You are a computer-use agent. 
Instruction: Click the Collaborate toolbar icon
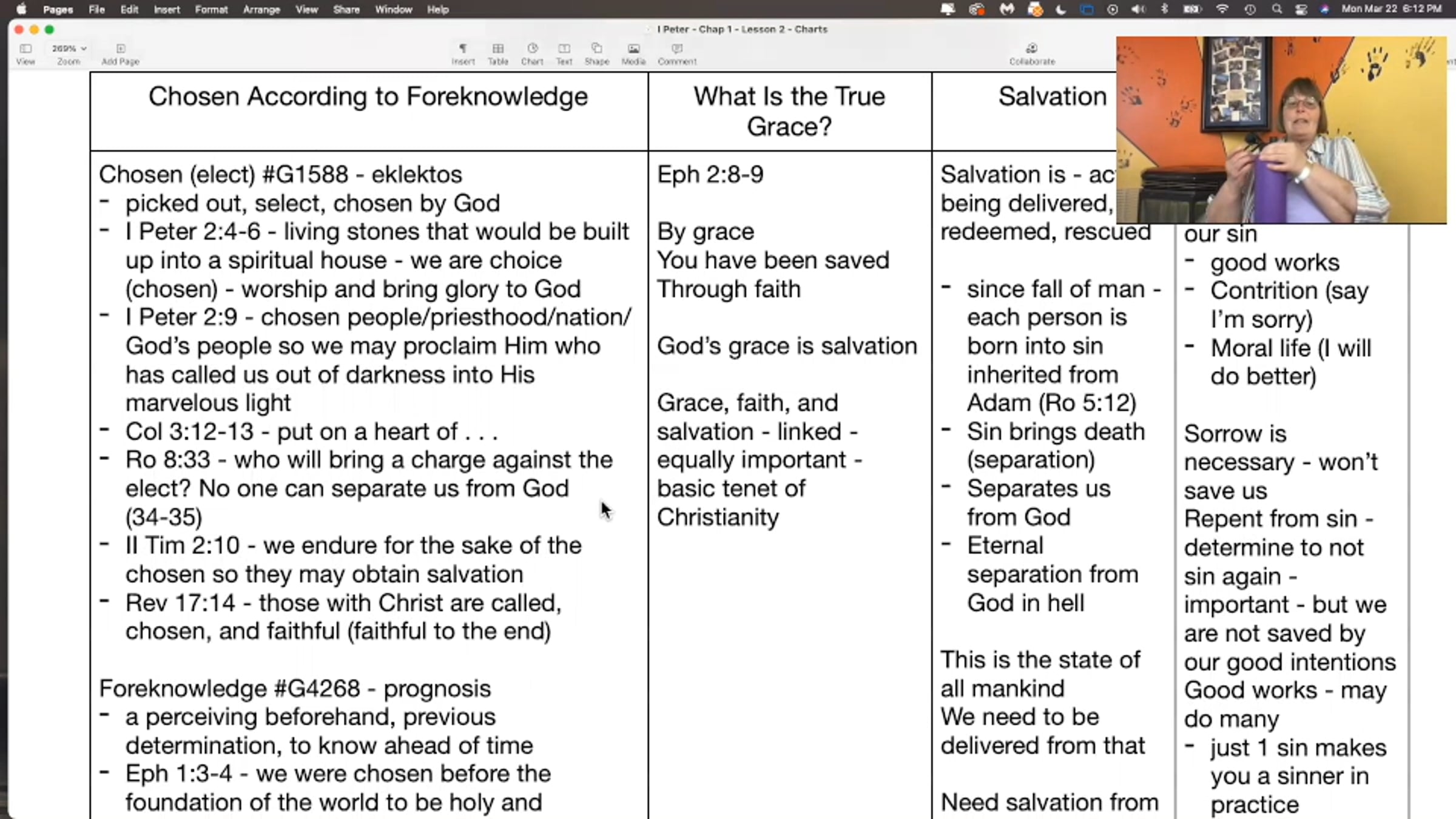point(1032,53)
